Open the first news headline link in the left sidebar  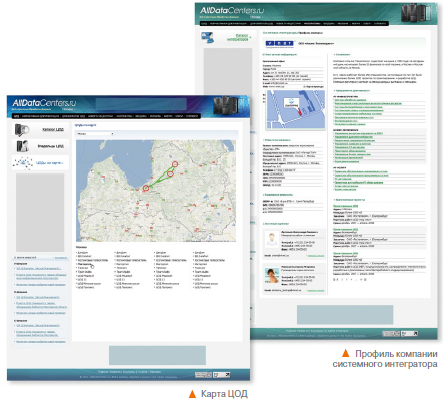tap(39, 268)
